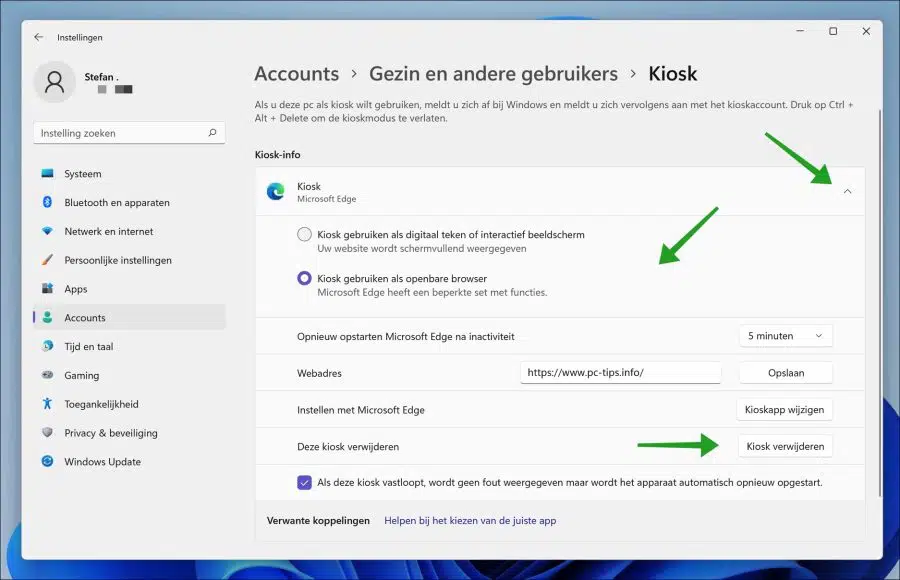
Task: Go to Tijd en taal settings
Action: [x=129, y=346]
